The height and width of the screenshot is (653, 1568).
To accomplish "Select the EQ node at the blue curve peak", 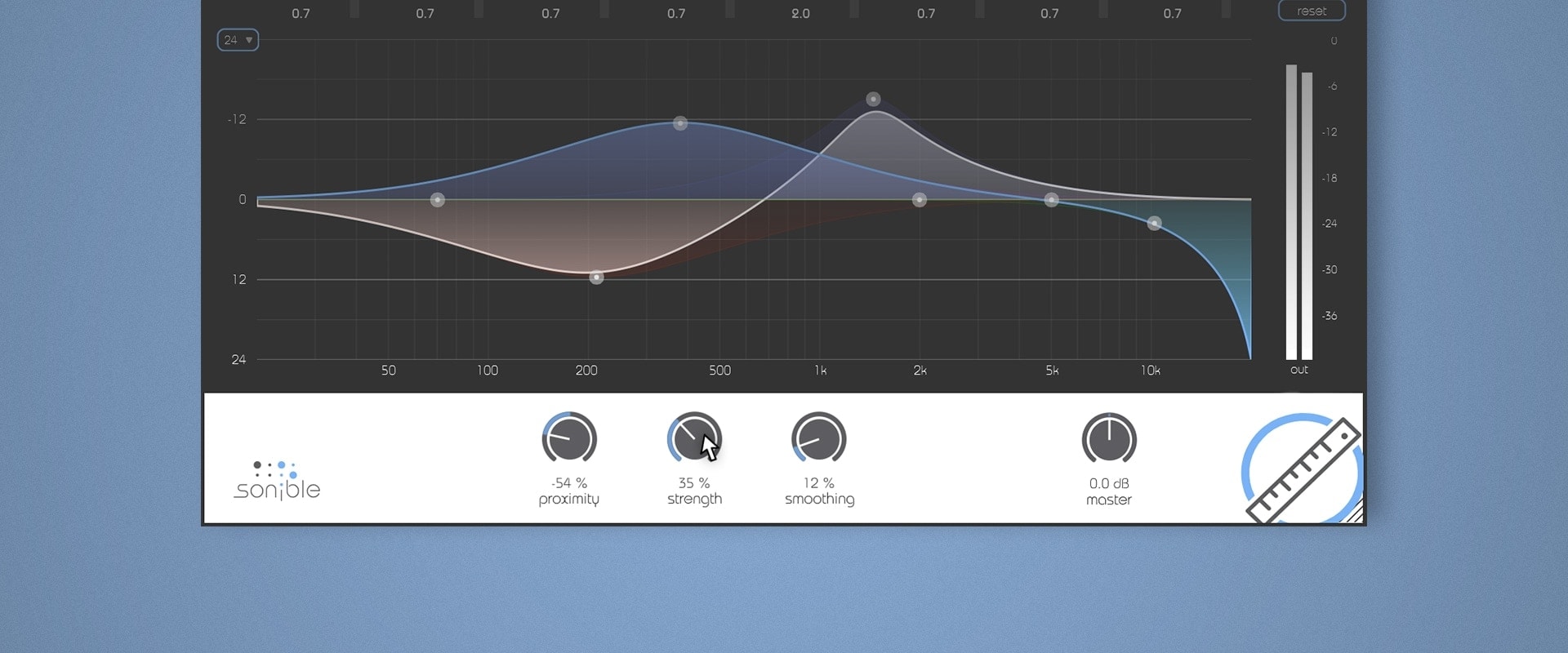I will (x=680, y=123).
